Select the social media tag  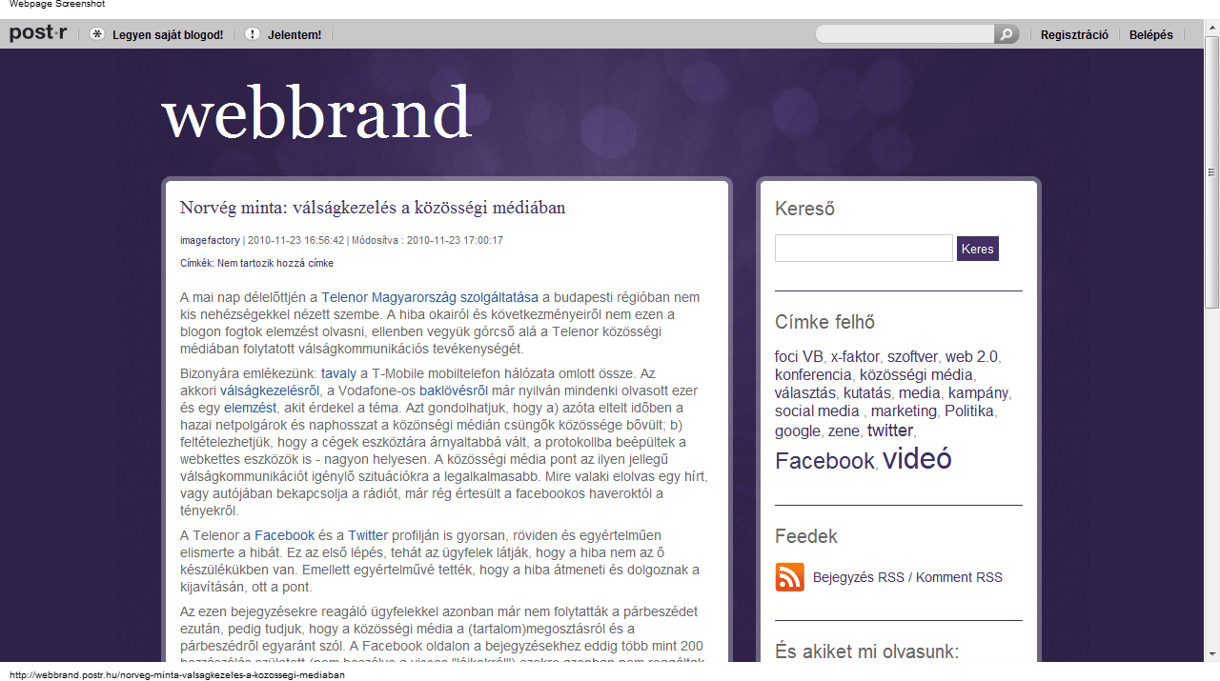(817, 410)
